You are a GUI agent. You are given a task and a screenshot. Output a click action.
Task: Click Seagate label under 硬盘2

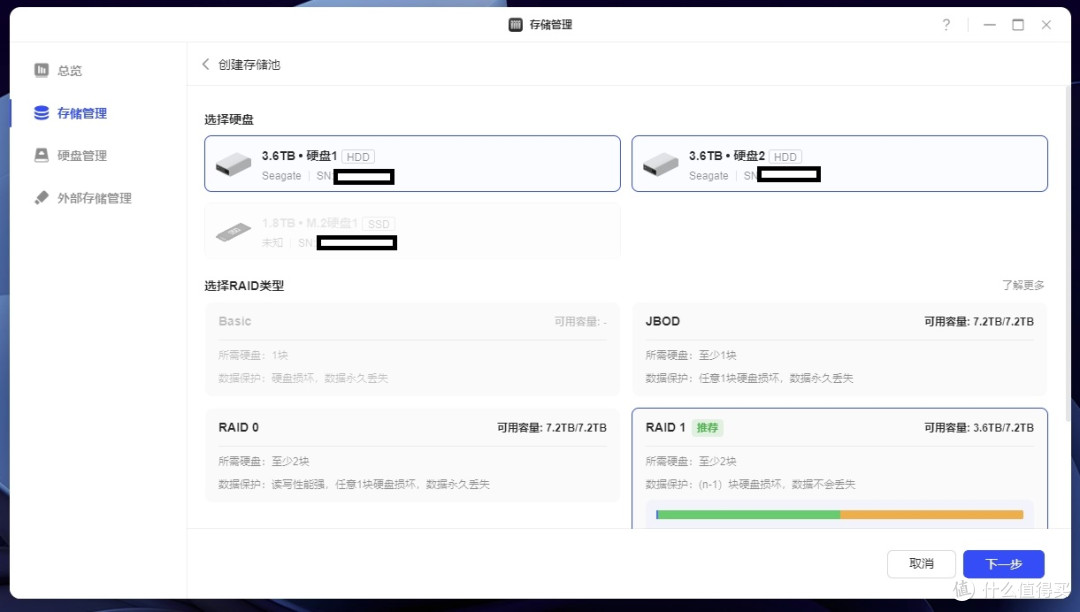[x=708, y=176]
